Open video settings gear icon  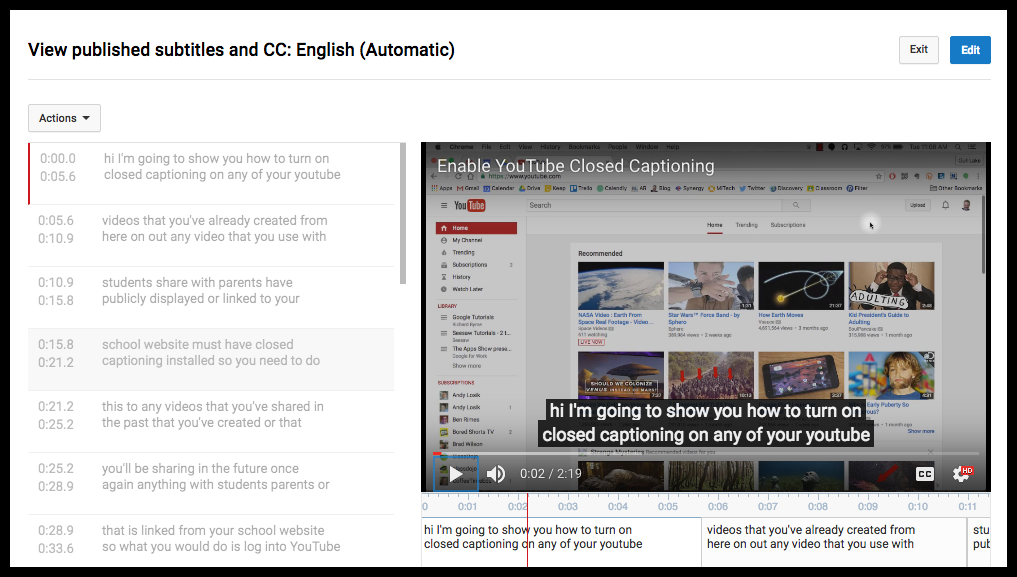961,474
